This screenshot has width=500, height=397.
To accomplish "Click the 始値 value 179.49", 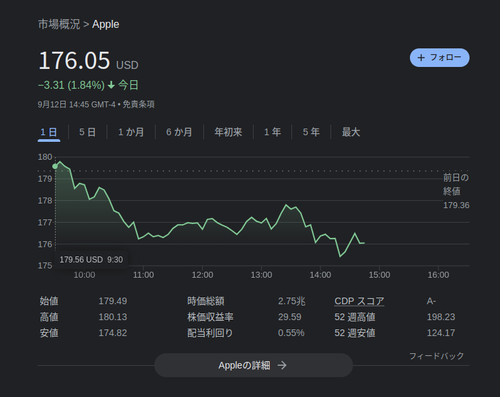I will pyautogui.click(x=113, y=301).
